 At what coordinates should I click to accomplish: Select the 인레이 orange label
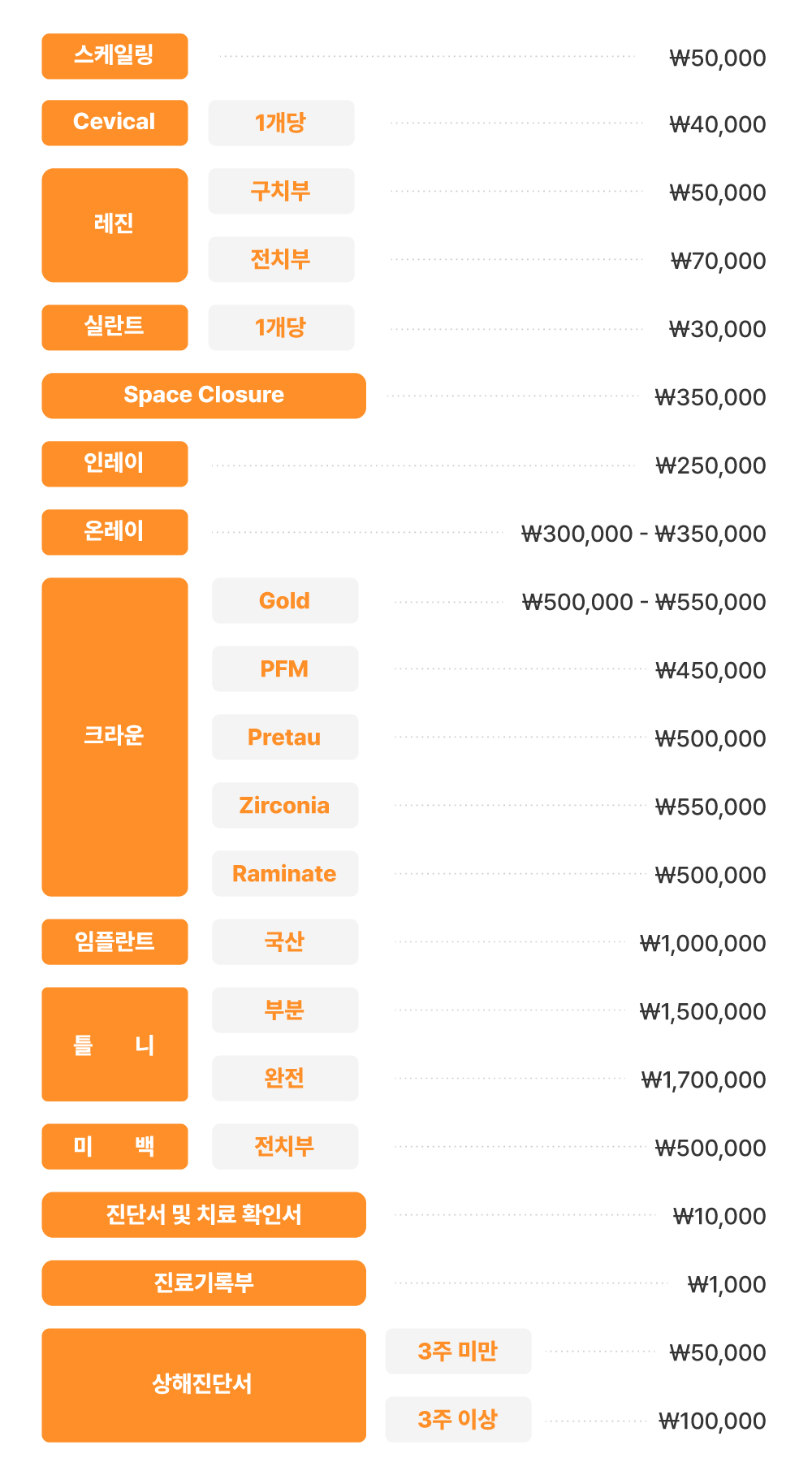click(114, 464)
